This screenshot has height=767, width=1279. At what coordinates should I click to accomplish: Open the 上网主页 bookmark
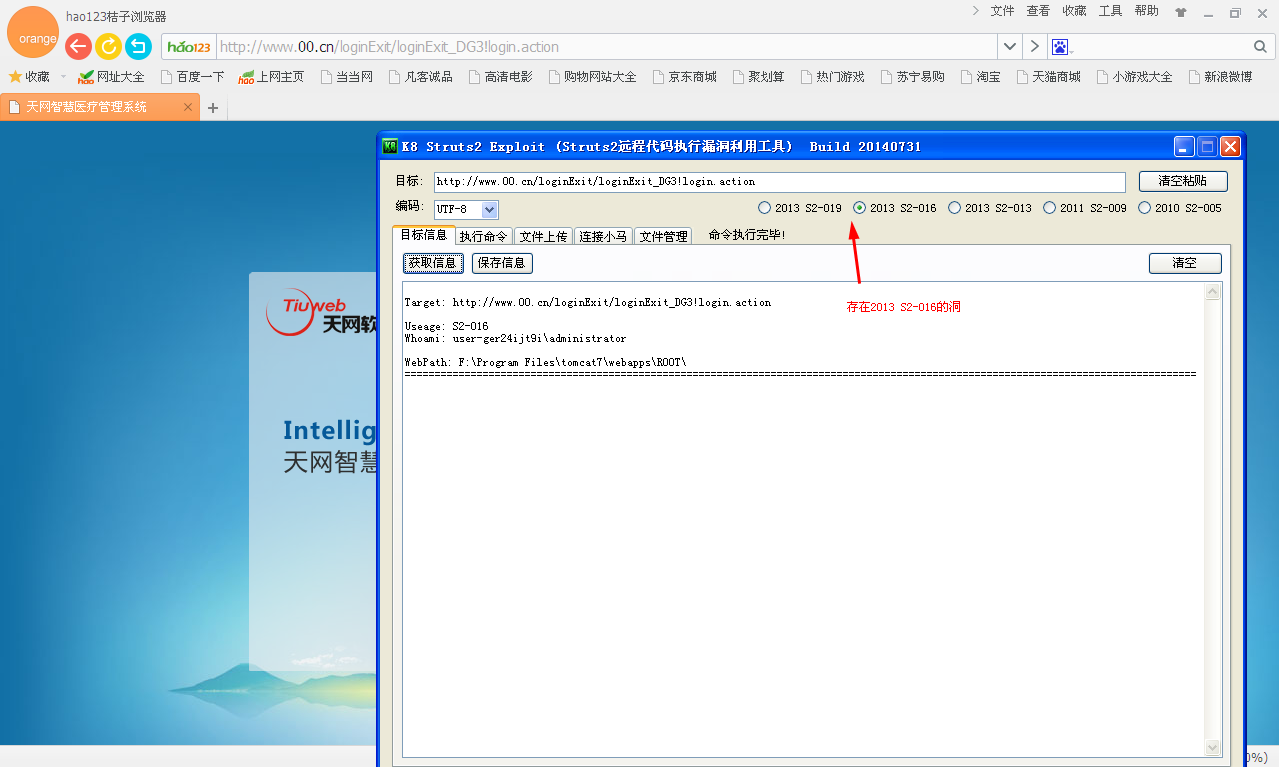pos(271,77)
